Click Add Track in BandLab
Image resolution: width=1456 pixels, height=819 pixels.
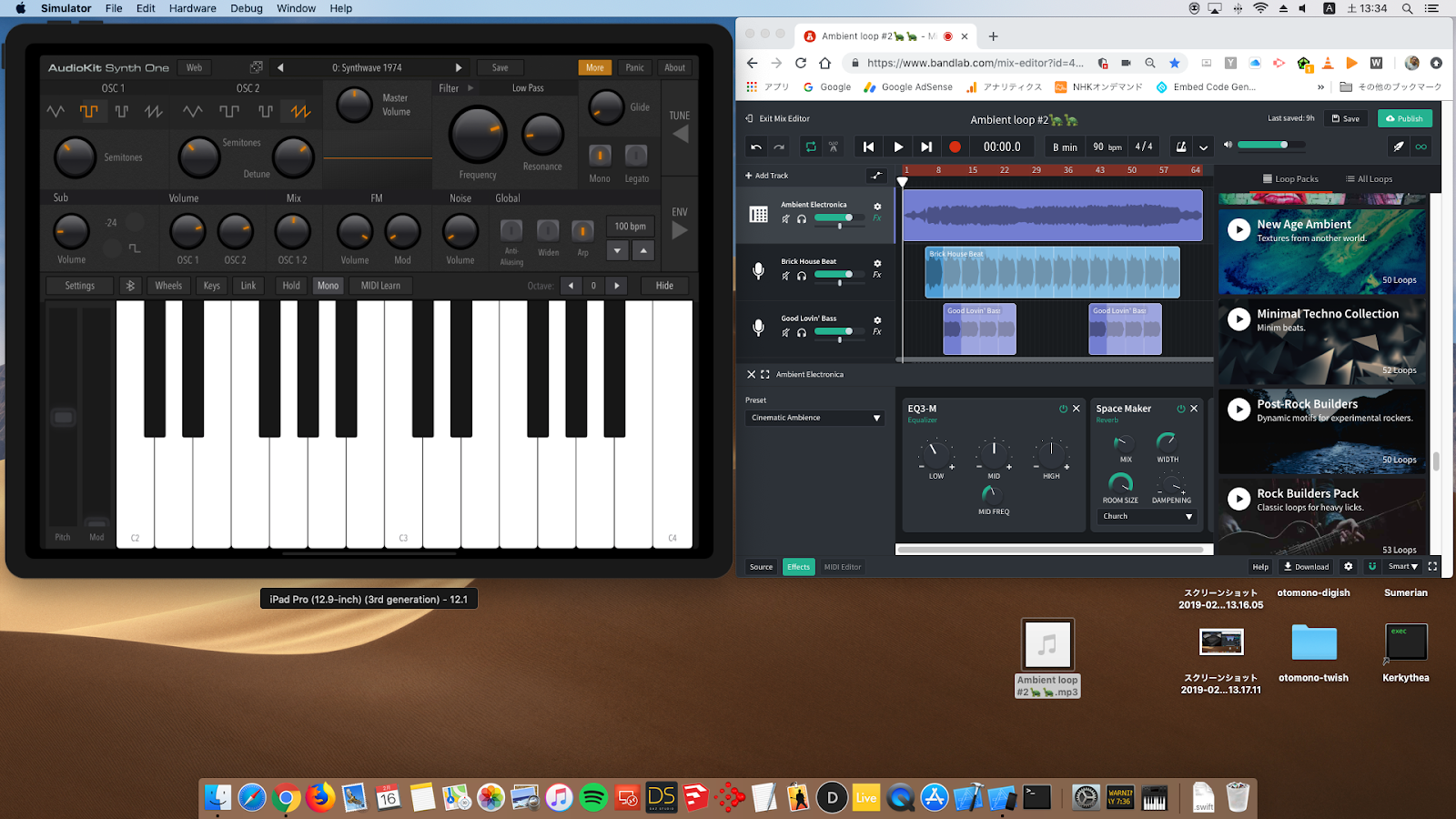(766, 176)
